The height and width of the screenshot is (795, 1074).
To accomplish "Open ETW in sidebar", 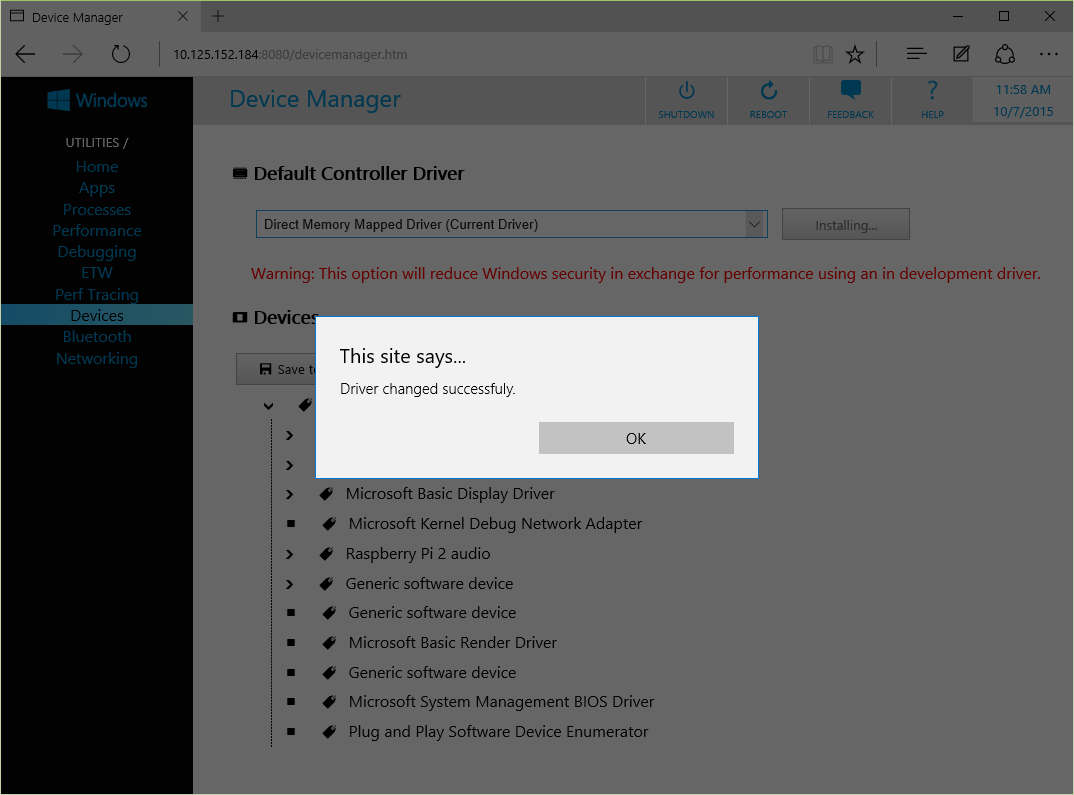I will 97,273.
